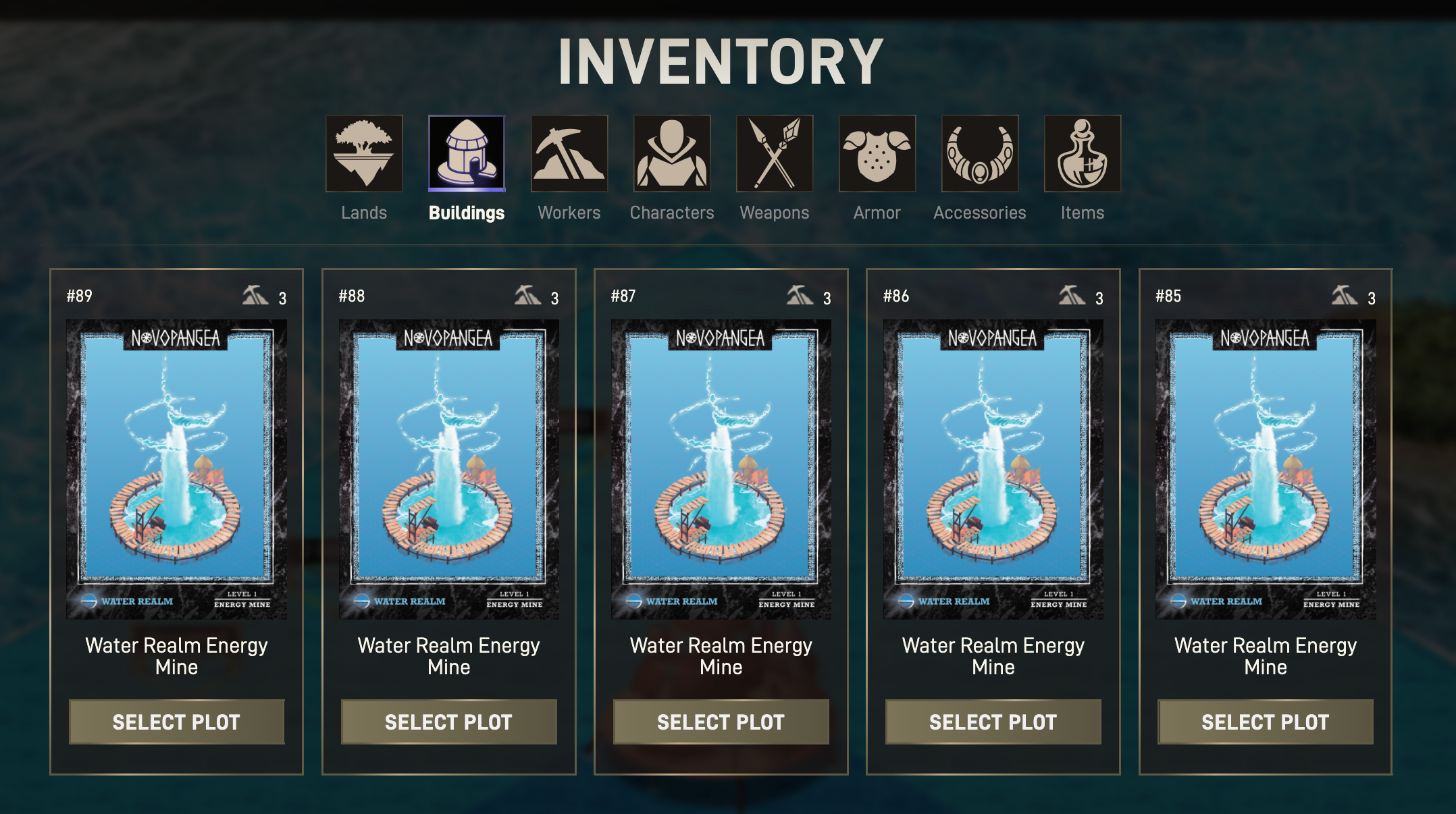Switch to the Accessories tab label
Screen dimensions: 1456x814
pyautogui.click(x=980, y=213)
